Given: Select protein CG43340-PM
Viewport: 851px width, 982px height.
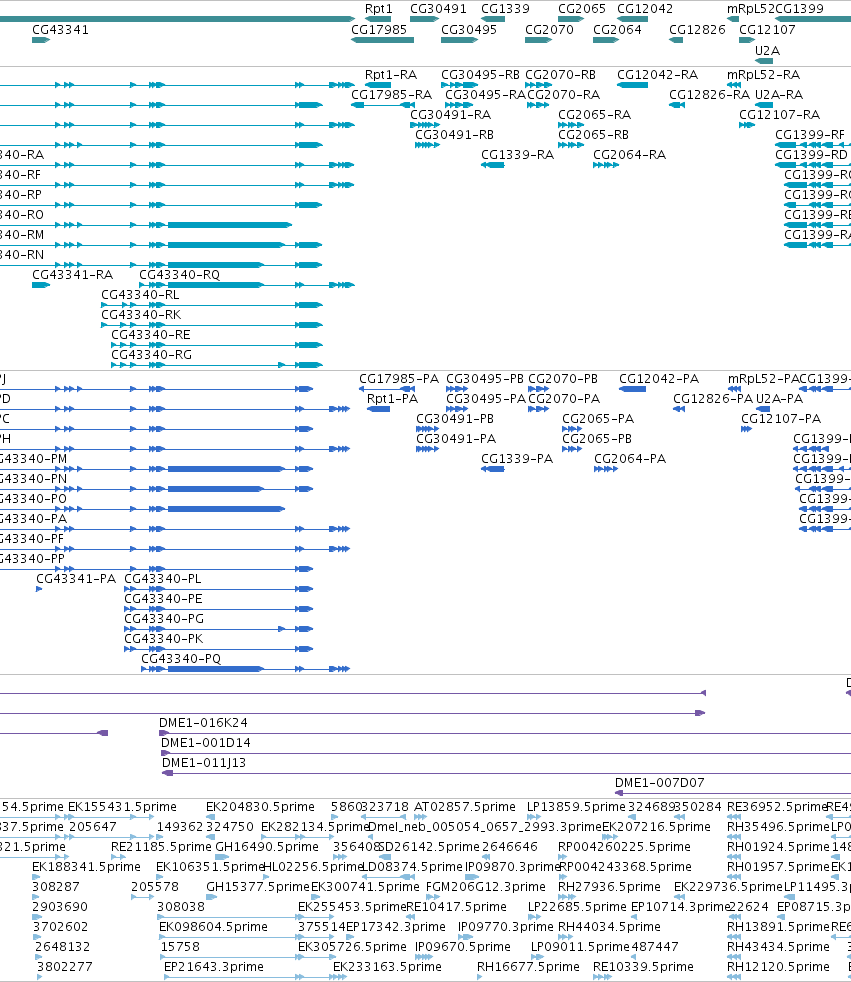Looking at the screenshot, I should click(33, 459).
